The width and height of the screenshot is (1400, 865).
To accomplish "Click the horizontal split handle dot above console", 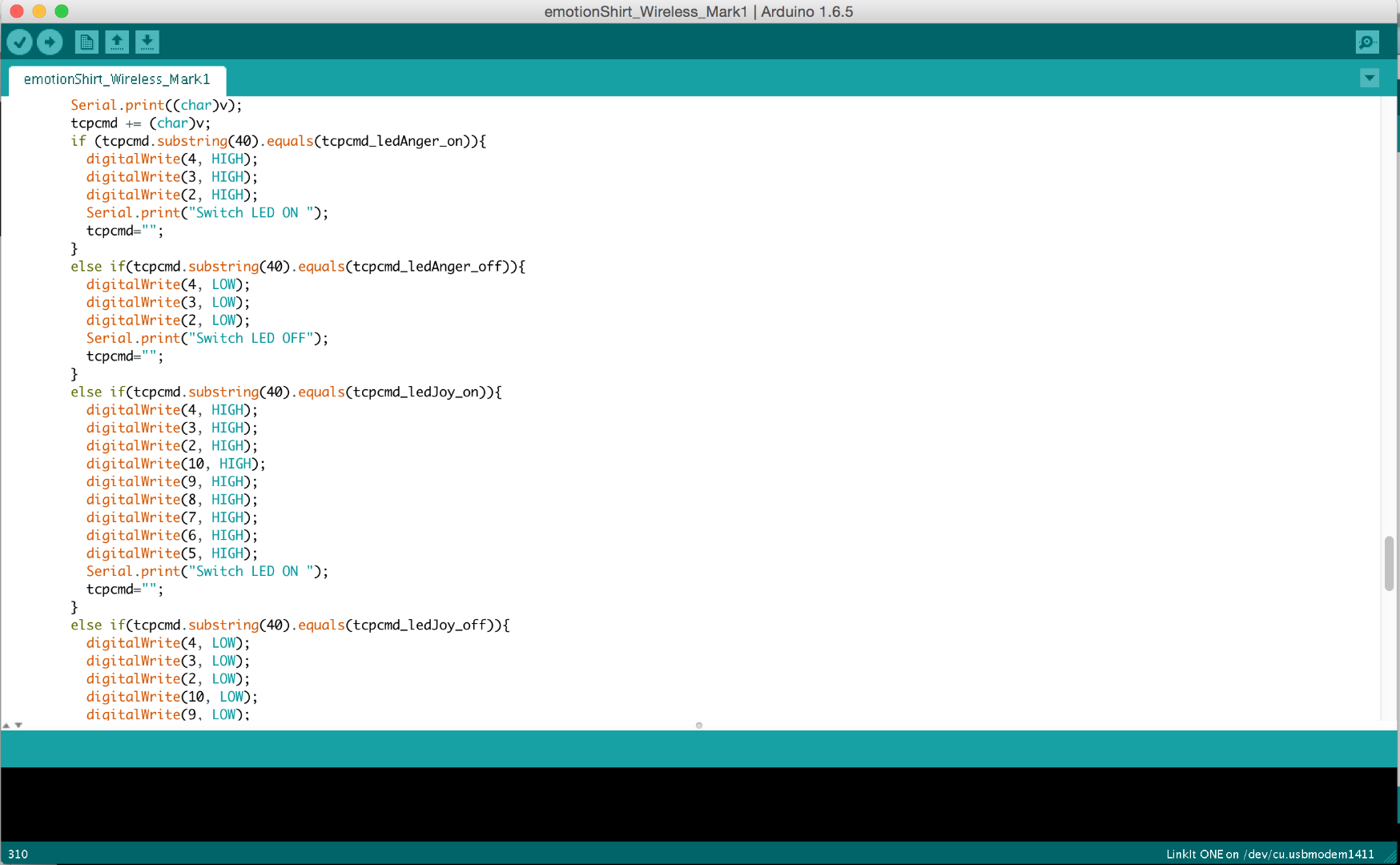I will [x=699, y=726].
